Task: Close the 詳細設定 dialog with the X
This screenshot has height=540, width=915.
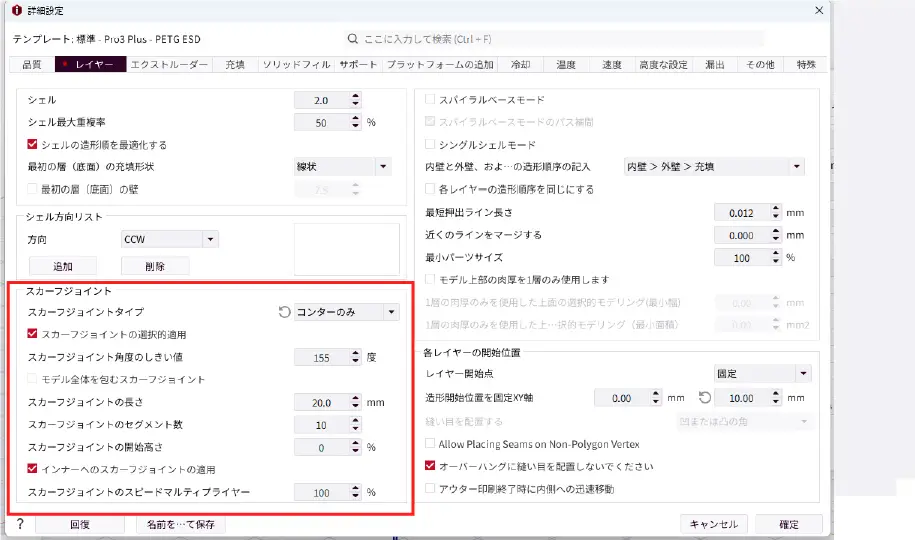Action: pyautogui.click(x=819, y=10)
